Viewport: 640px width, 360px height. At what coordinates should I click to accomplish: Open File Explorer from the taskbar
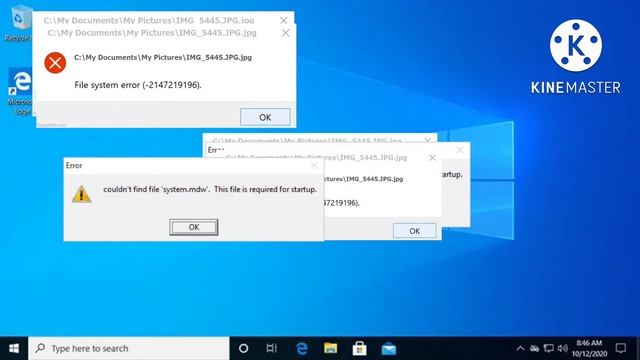(x=330, y=348)
